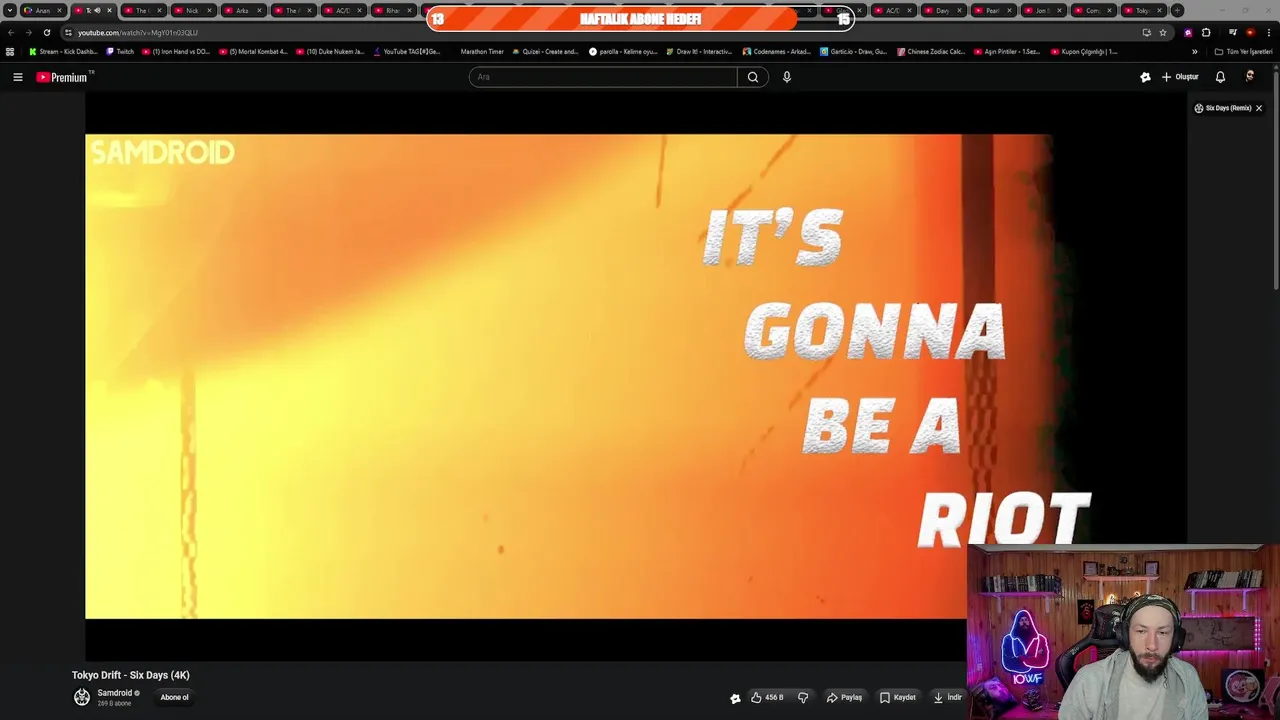Click the sparkle icon beside Oluştur

click(x=1145, y=77)
